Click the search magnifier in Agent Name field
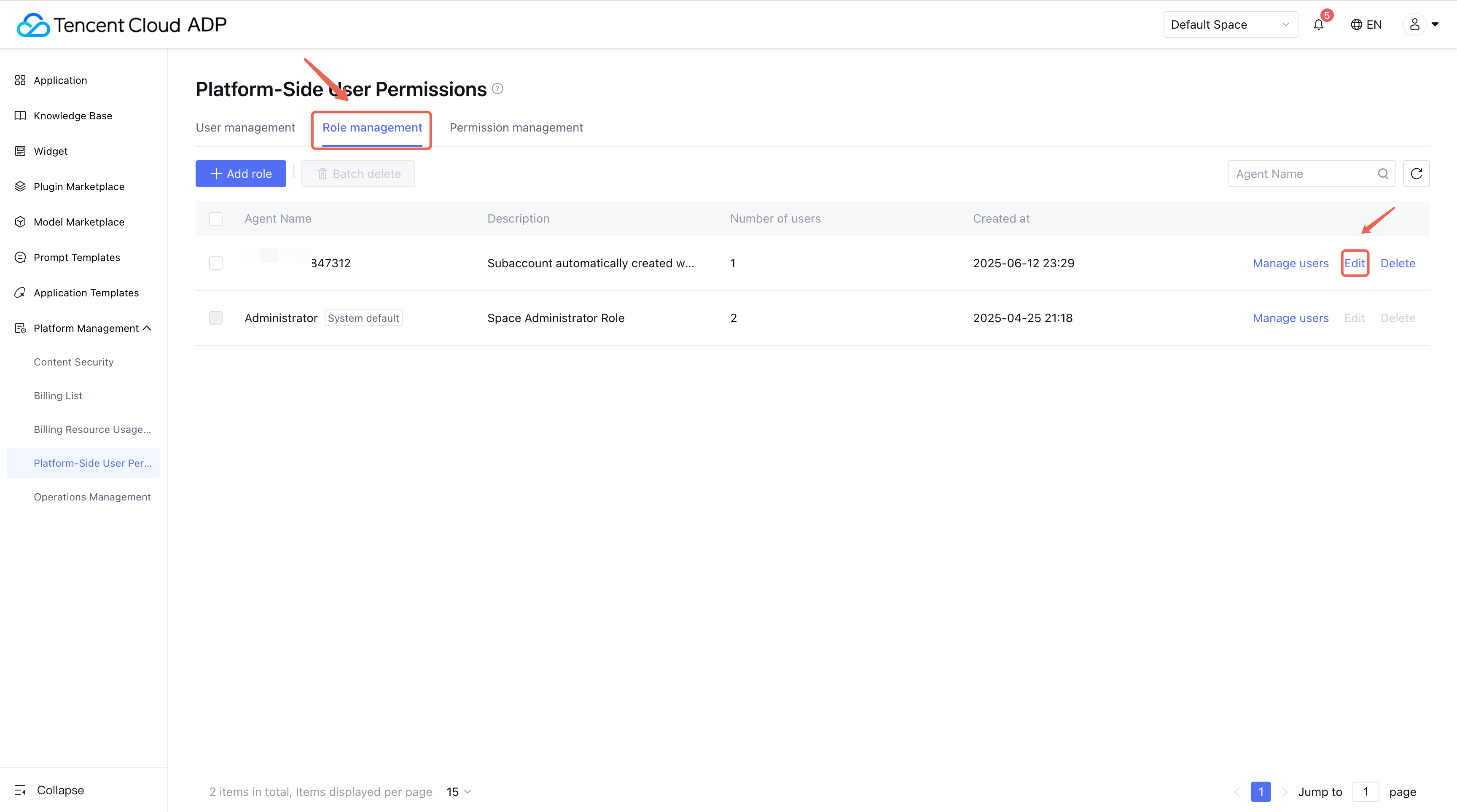 point(1382,174)
